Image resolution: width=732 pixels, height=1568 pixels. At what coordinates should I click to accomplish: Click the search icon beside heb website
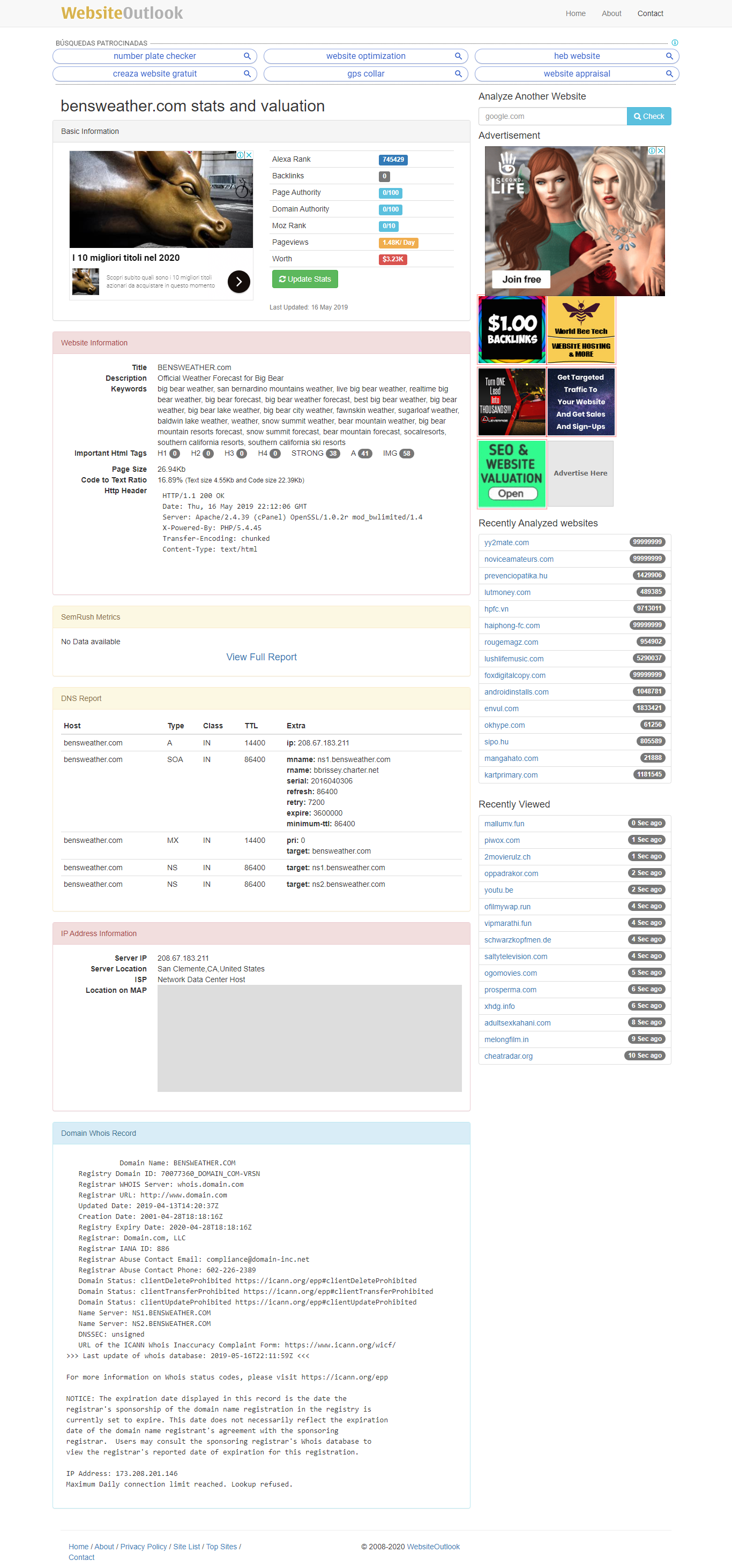[669, 56]
